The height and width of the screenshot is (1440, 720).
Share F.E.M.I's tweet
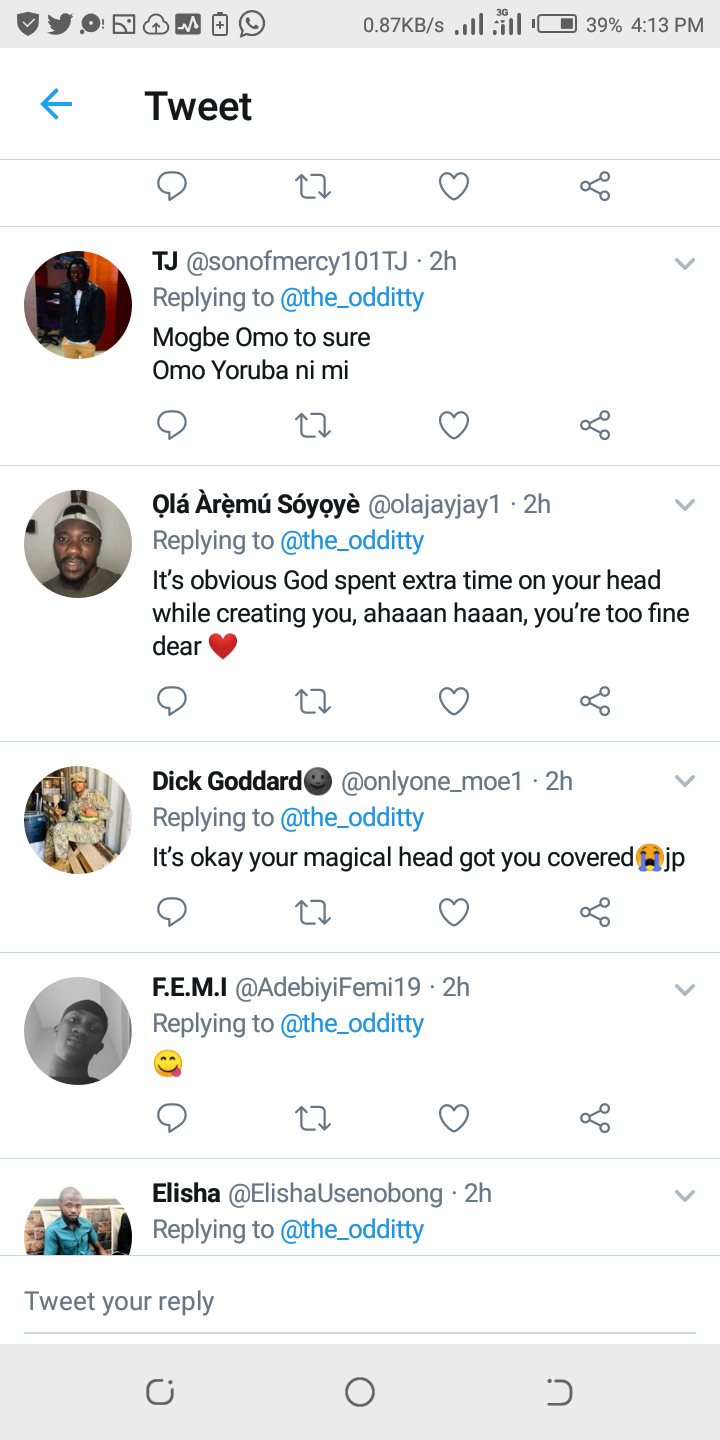click(x=595, y=1118)
